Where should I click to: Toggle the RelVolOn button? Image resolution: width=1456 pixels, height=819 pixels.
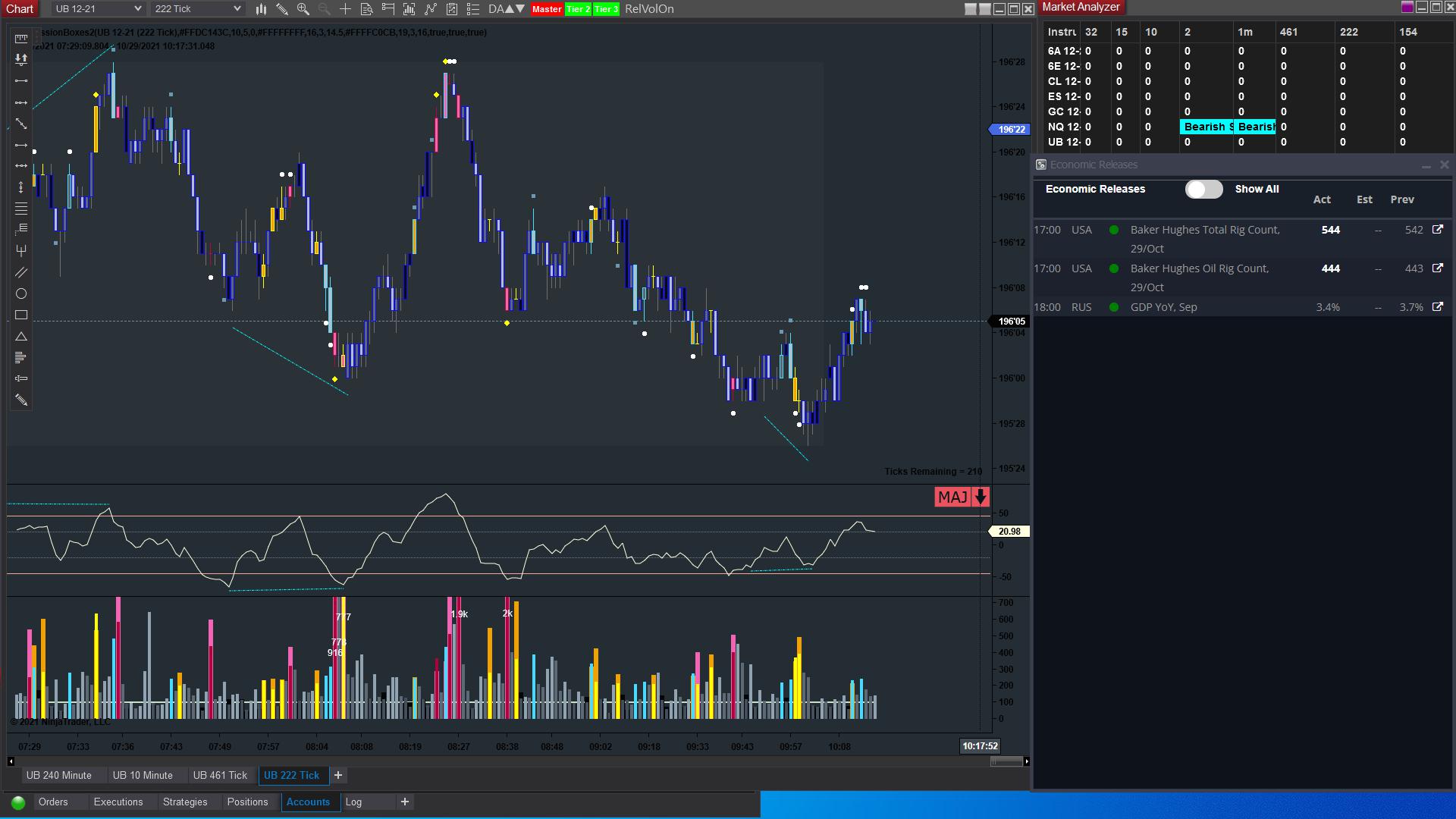click(649, 9)
